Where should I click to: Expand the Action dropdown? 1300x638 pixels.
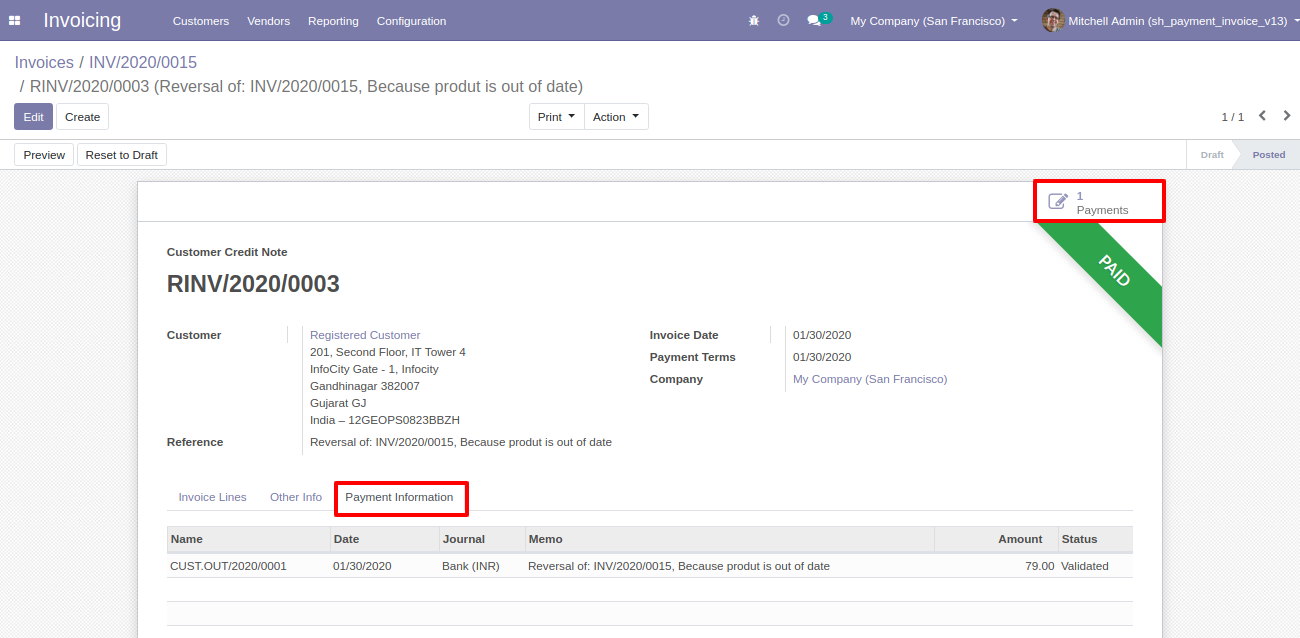[616, 117]
